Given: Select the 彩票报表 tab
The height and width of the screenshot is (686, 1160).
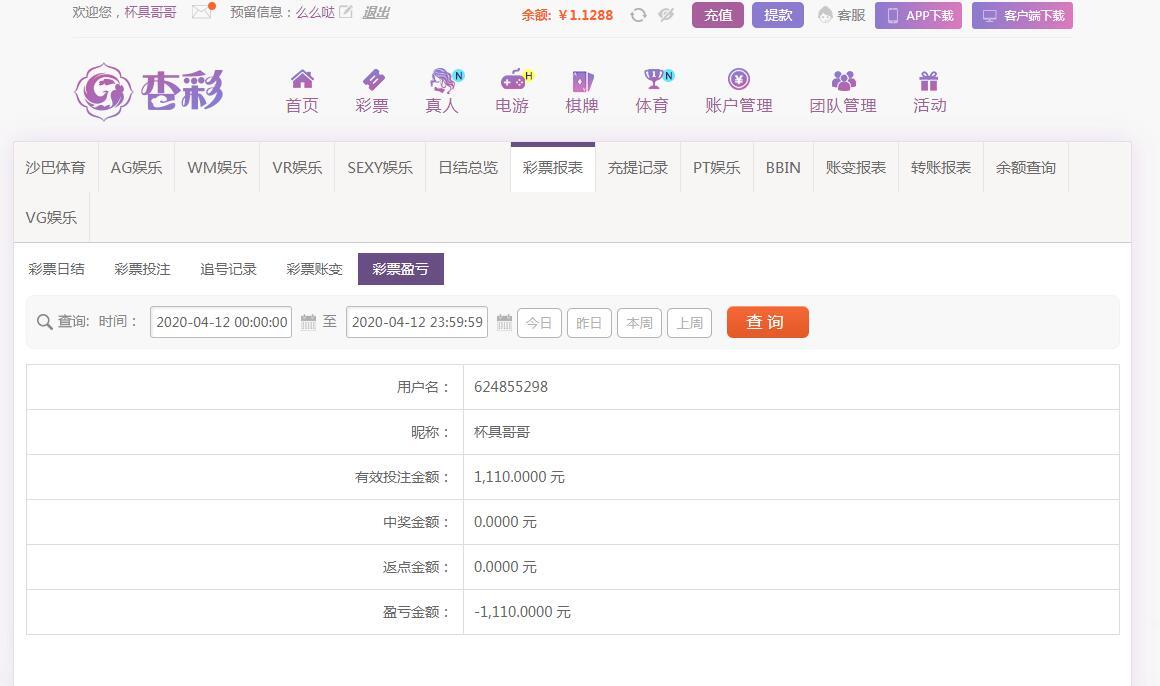Looking at the screenshot, I should pyautogui.click(x=553, y=168).
